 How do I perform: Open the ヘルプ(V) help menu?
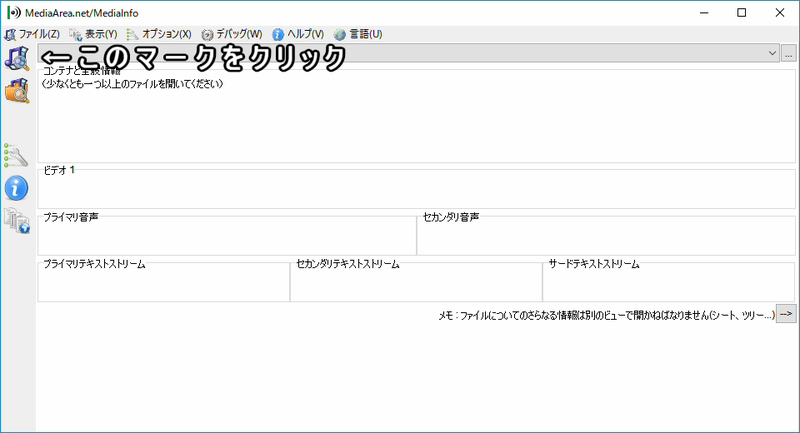coord(298,34)
